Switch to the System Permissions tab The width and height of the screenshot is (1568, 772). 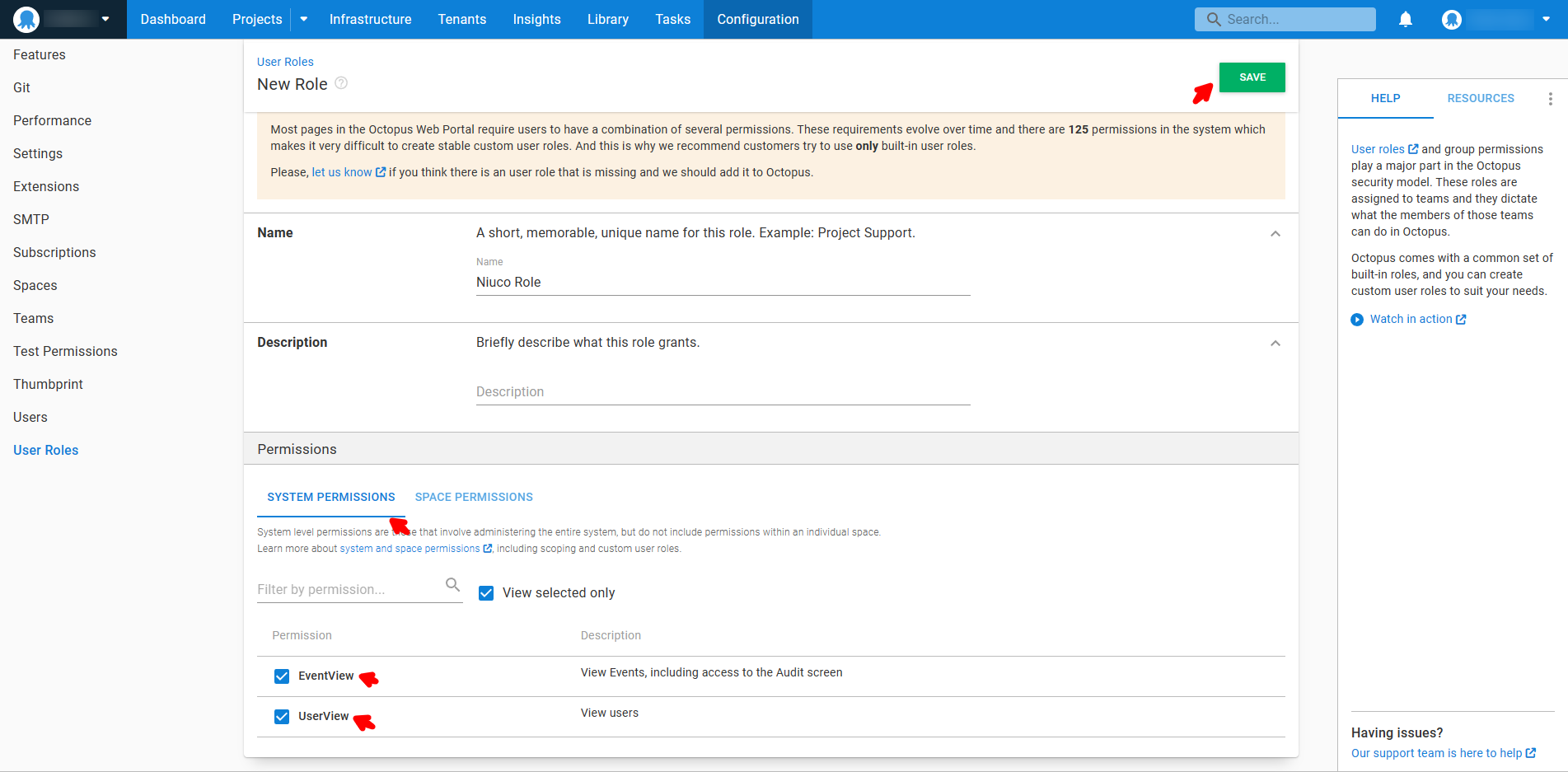(331, 497)
